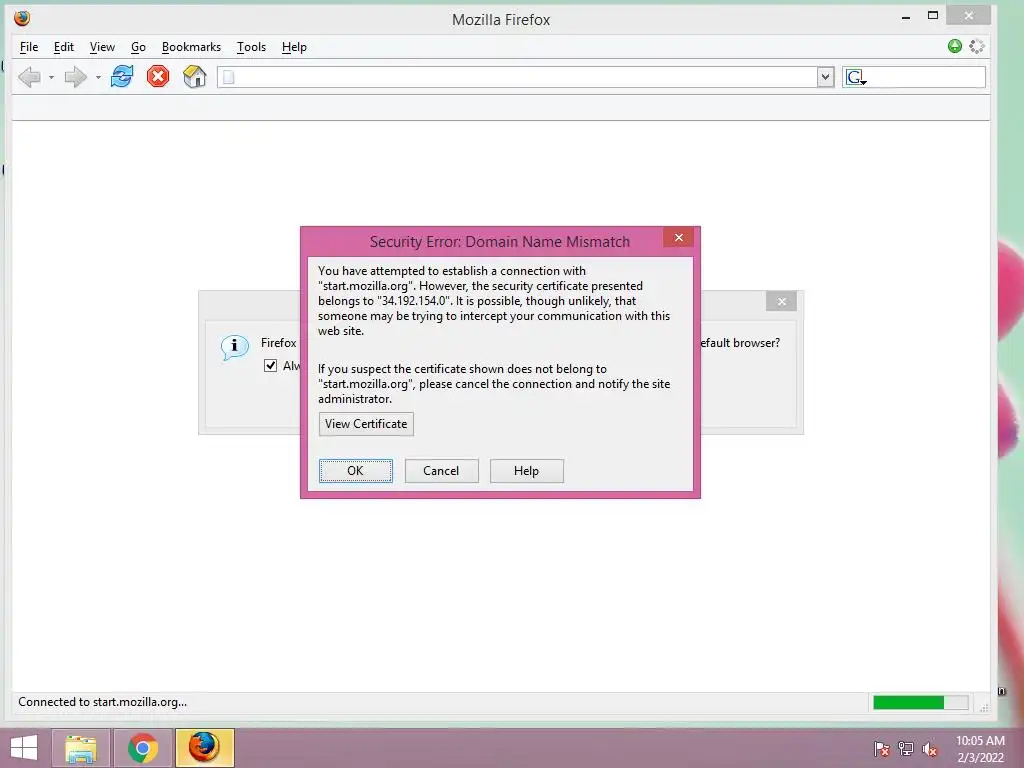Open the File menu
The height and width of the screenshot is (768, 1024).
[29, 47]
